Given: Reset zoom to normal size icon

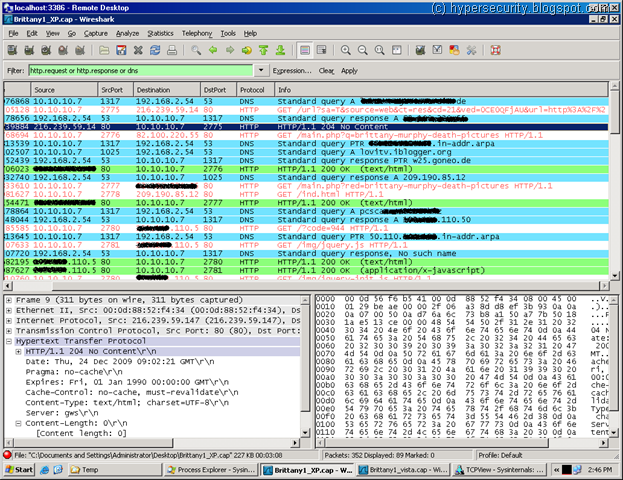Looking at the screenshot, I should 379,50.
